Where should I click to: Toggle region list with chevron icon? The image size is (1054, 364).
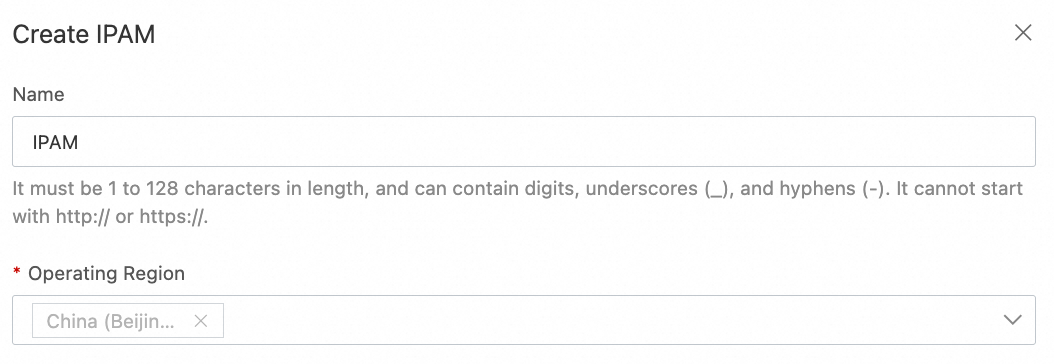(x=1012, y=320)
